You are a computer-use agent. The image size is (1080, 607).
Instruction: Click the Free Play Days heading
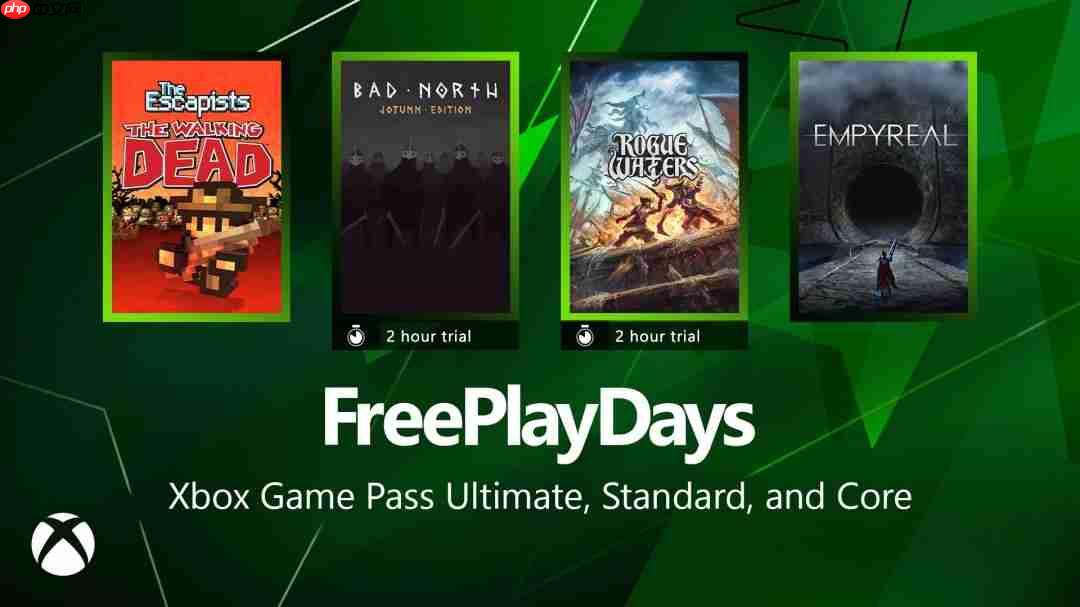[x=538, y=420]
